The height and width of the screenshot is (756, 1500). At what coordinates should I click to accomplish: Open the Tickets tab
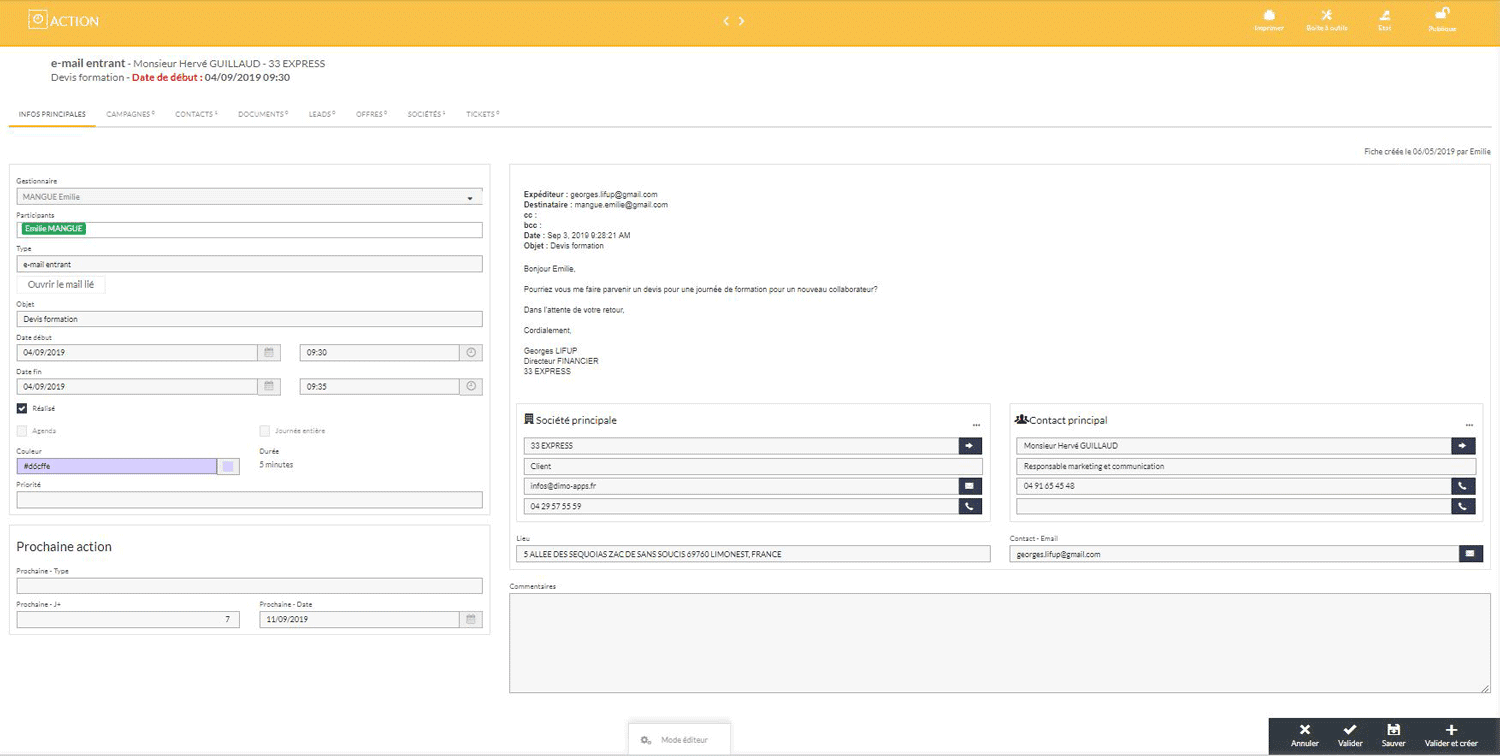click(x=481, y=115)
